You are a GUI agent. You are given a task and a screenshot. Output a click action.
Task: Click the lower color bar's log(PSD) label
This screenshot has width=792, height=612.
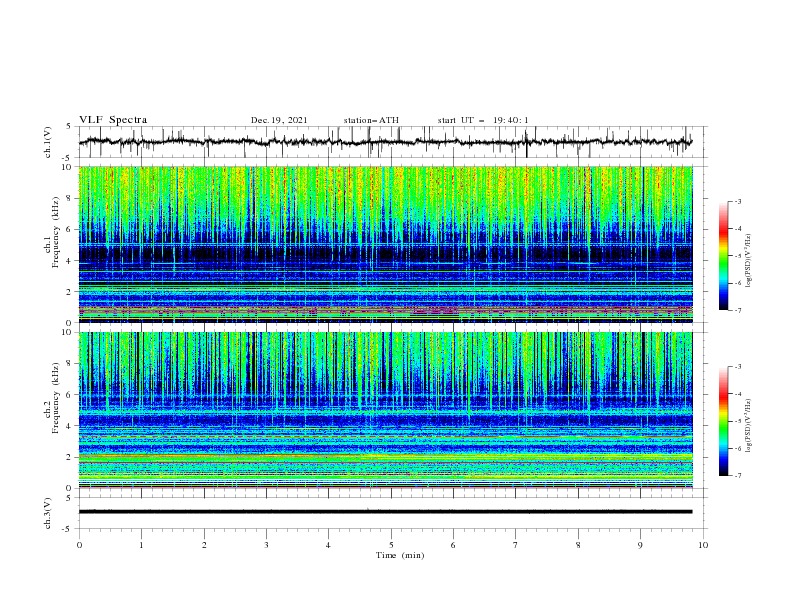749,427
